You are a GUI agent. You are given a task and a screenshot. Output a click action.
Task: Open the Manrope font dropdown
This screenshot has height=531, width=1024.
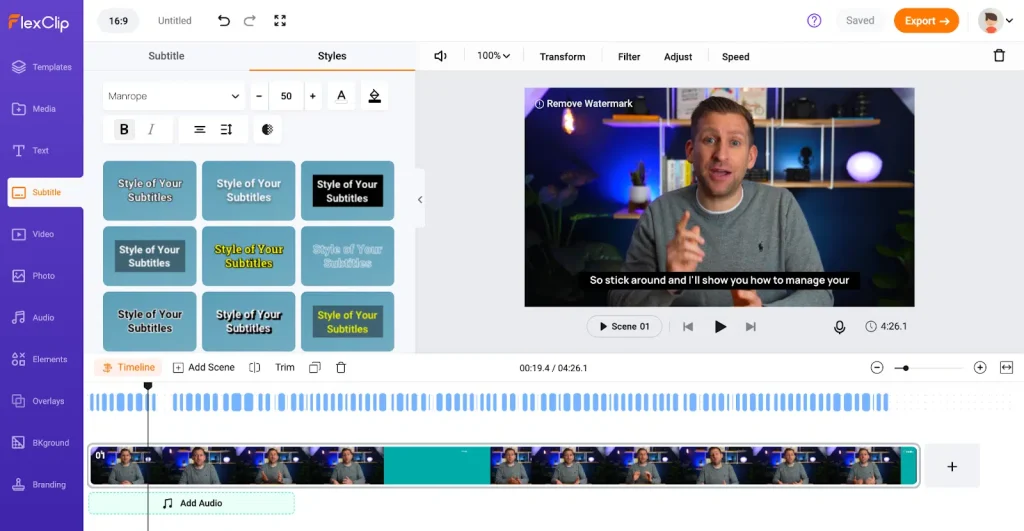173,96
